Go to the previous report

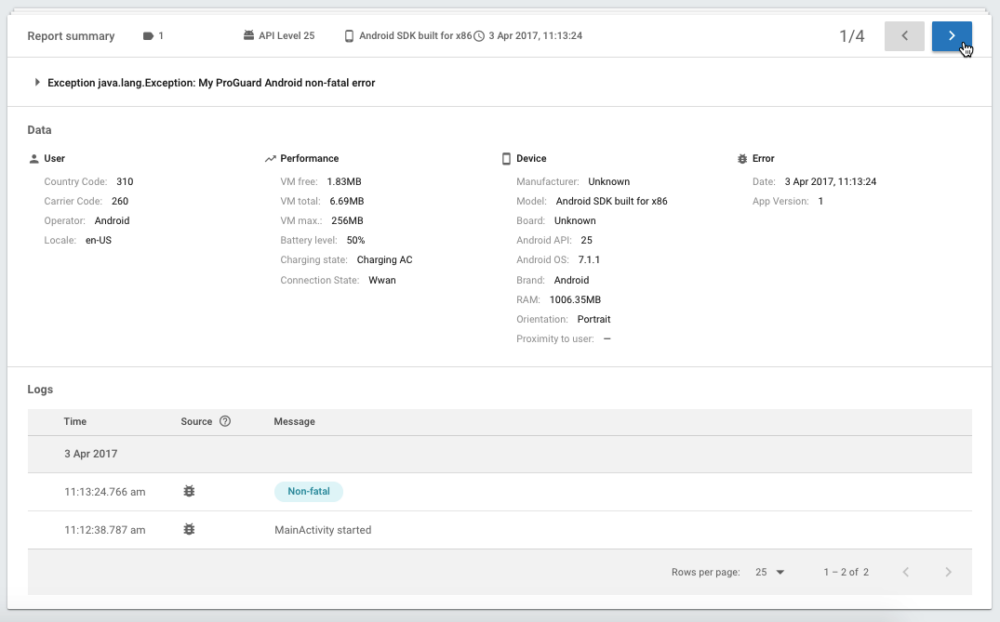click(904, 36)
